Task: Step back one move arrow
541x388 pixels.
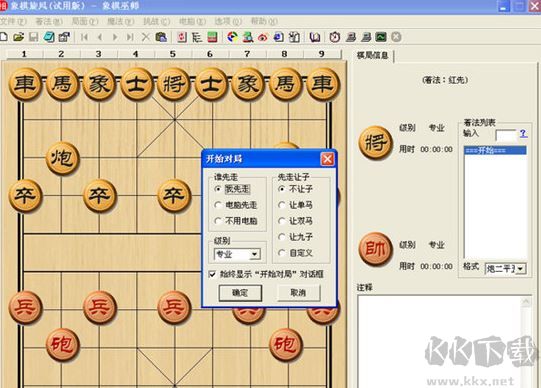Action: [x=100, y=37]
